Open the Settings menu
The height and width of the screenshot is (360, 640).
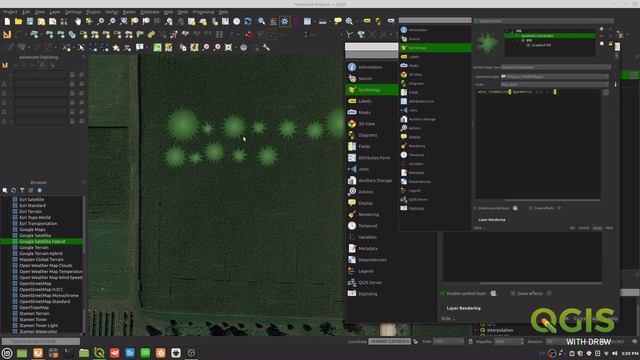pyautogui.click(x=73, y=12)
